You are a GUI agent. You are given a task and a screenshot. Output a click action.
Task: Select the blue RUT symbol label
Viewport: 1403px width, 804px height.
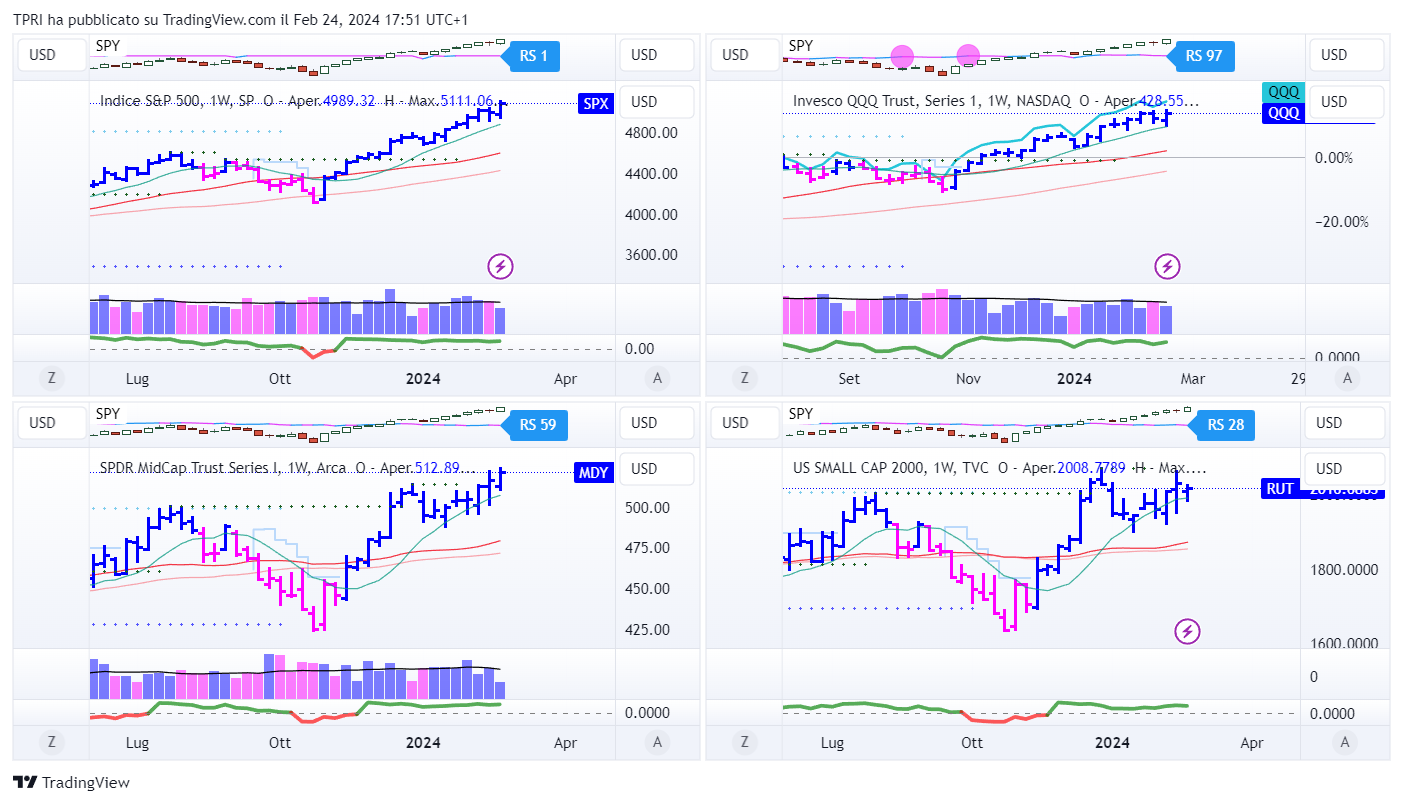coord(1280,488)
